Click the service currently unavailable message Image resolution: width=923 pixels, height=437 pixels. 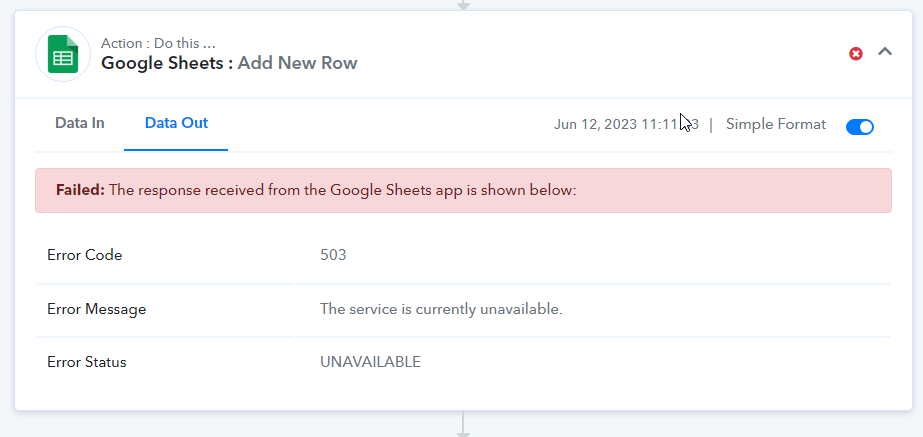[441, 309]
